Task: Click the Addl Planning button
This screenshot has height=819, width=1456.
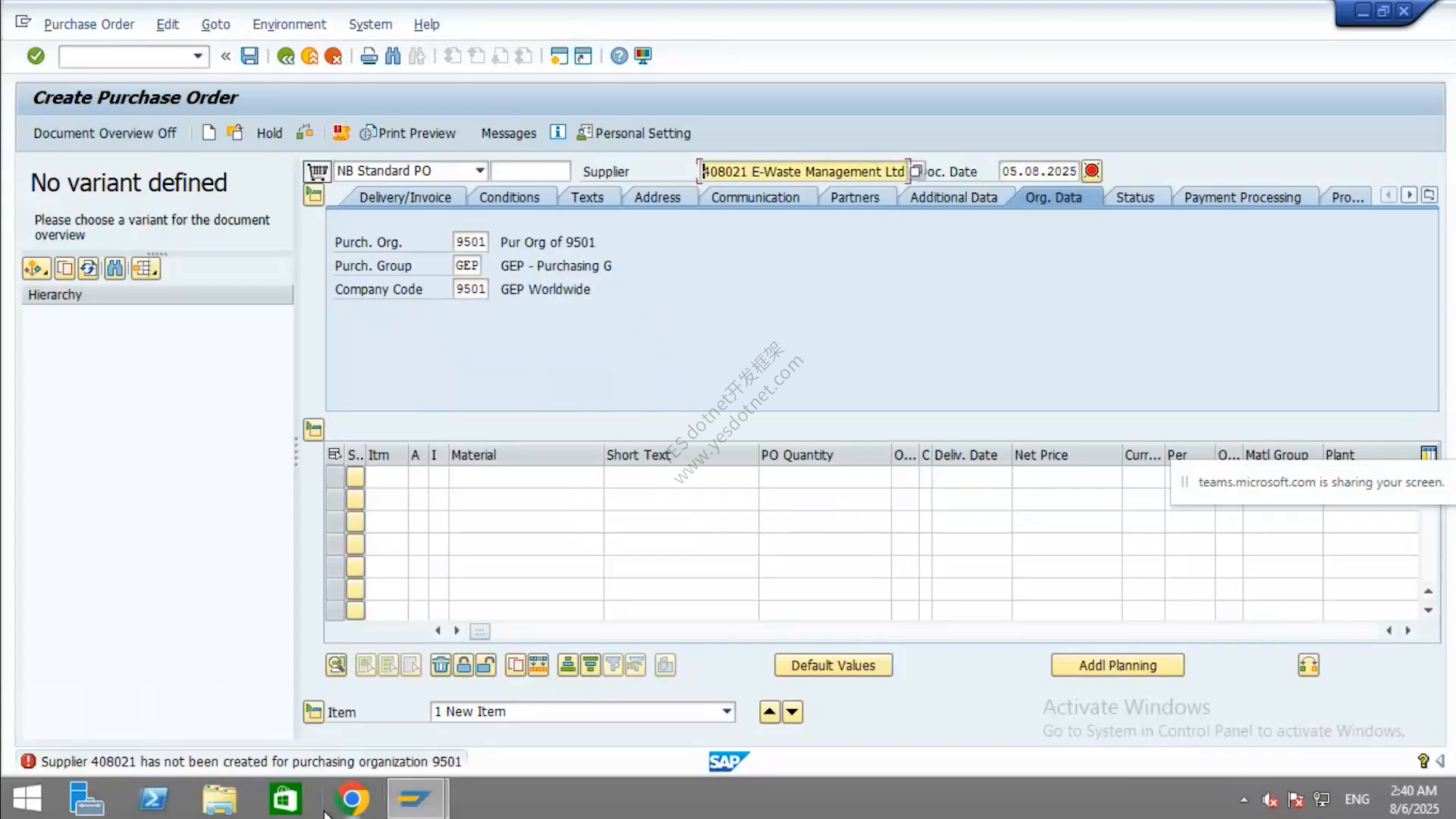Action: click(1118, 665)
